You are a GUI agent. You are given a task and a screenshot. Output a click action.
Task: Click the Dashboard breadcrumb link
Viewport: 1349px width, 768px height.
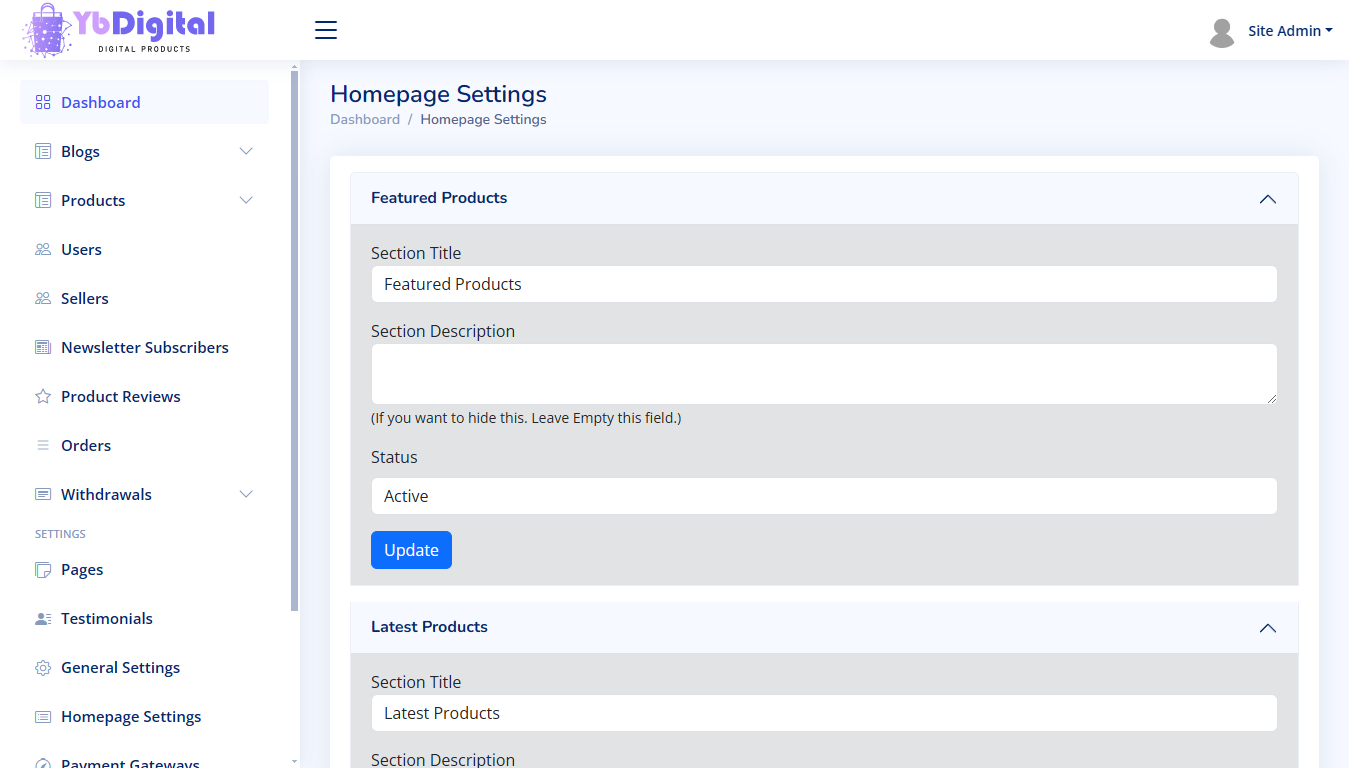pos(365,119)
